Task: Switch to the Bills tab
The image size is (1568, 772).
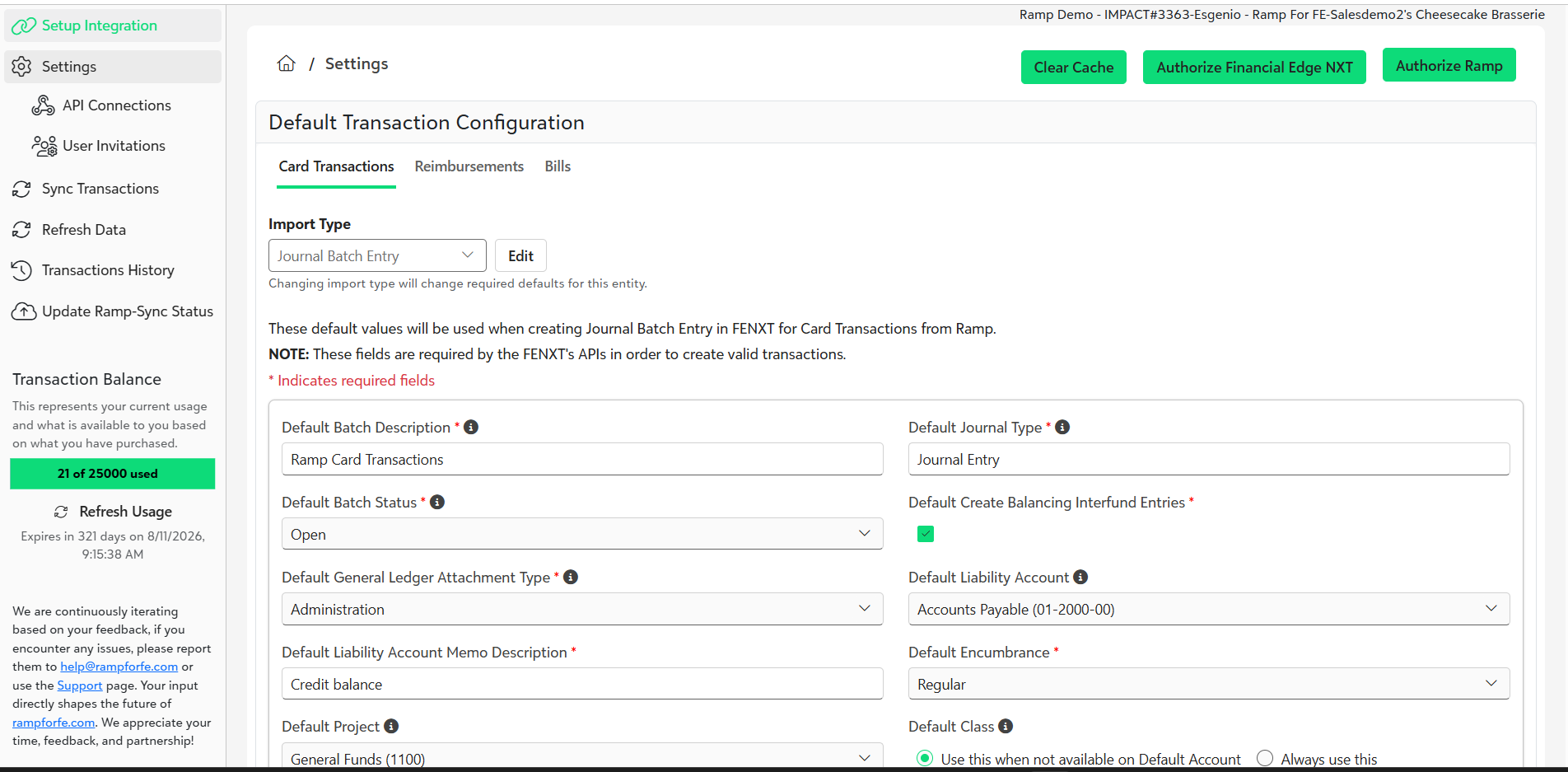Action: coord(558,166)
